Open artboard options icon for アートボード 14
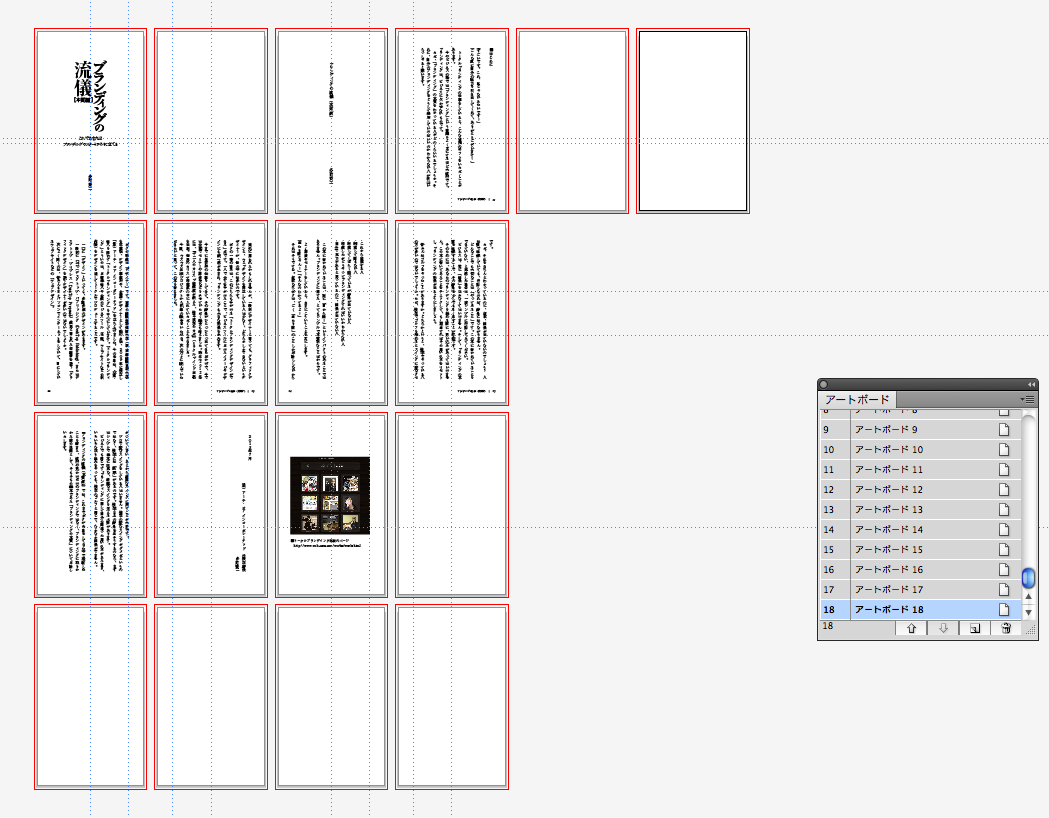 click(x=1004, y=530)
